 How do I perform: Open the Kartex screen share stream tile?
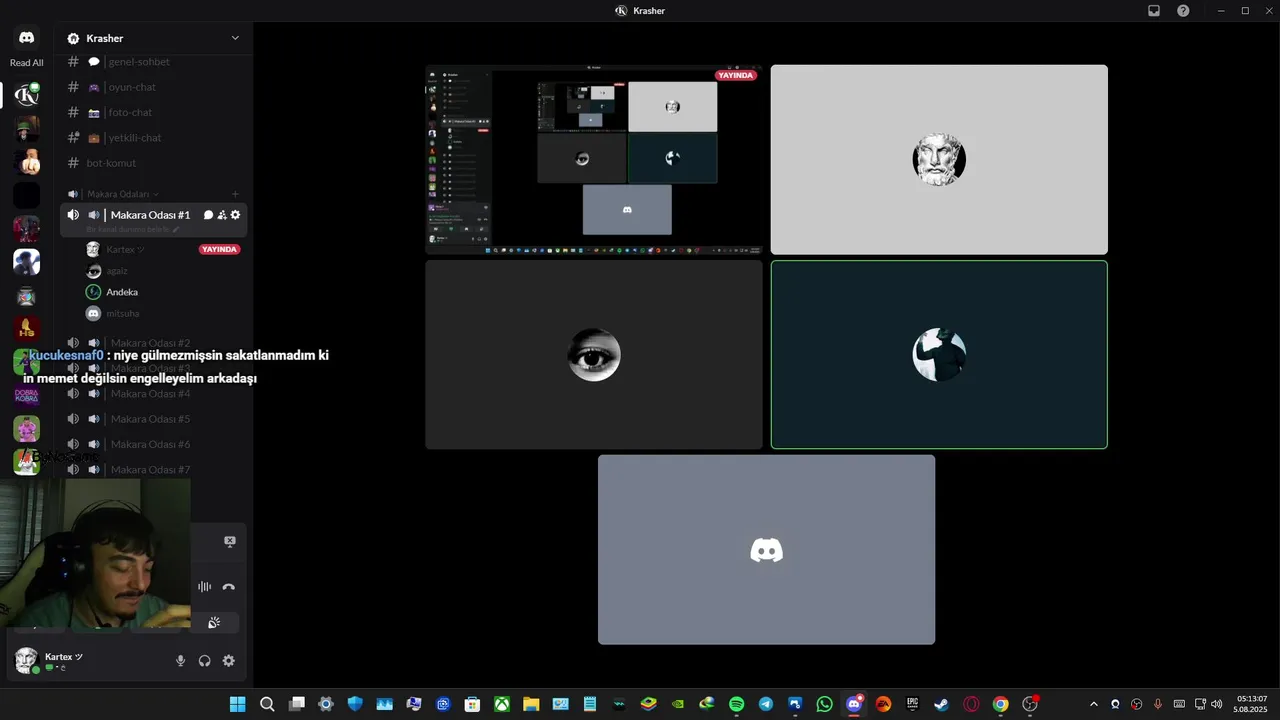(x=594, y=160)
